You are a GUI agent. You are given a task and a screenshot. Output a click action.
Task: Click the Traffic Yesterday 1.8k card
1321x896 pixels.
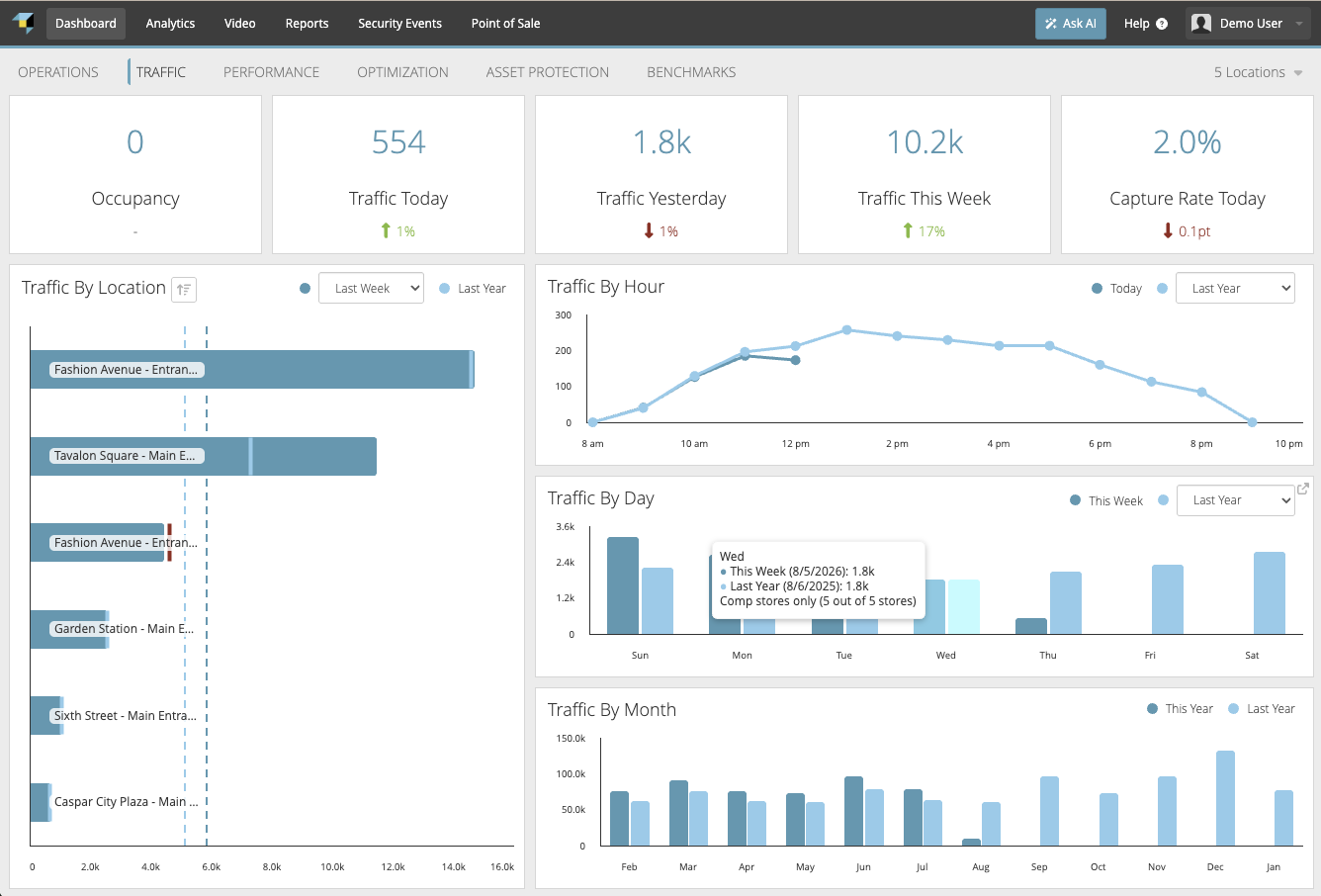[661, 175]
